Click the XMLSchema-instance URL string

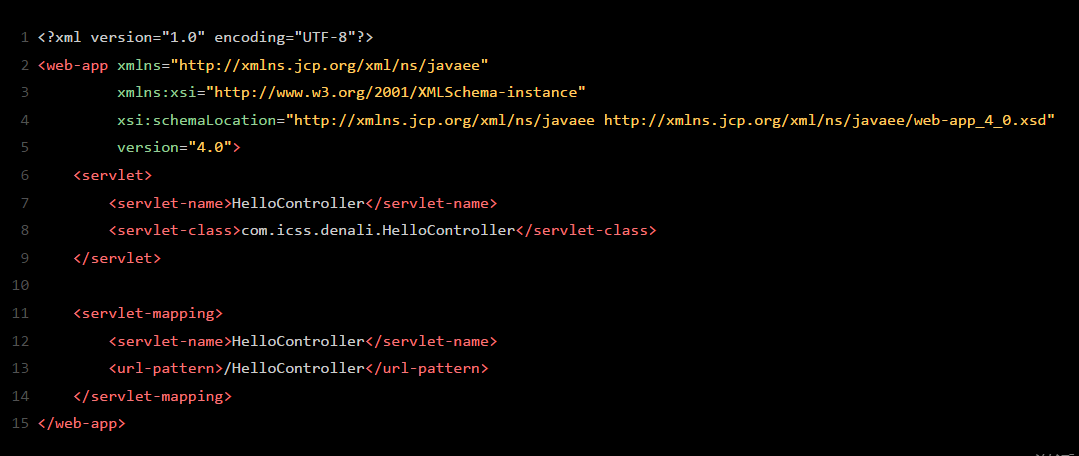click(x=400, y=93)
